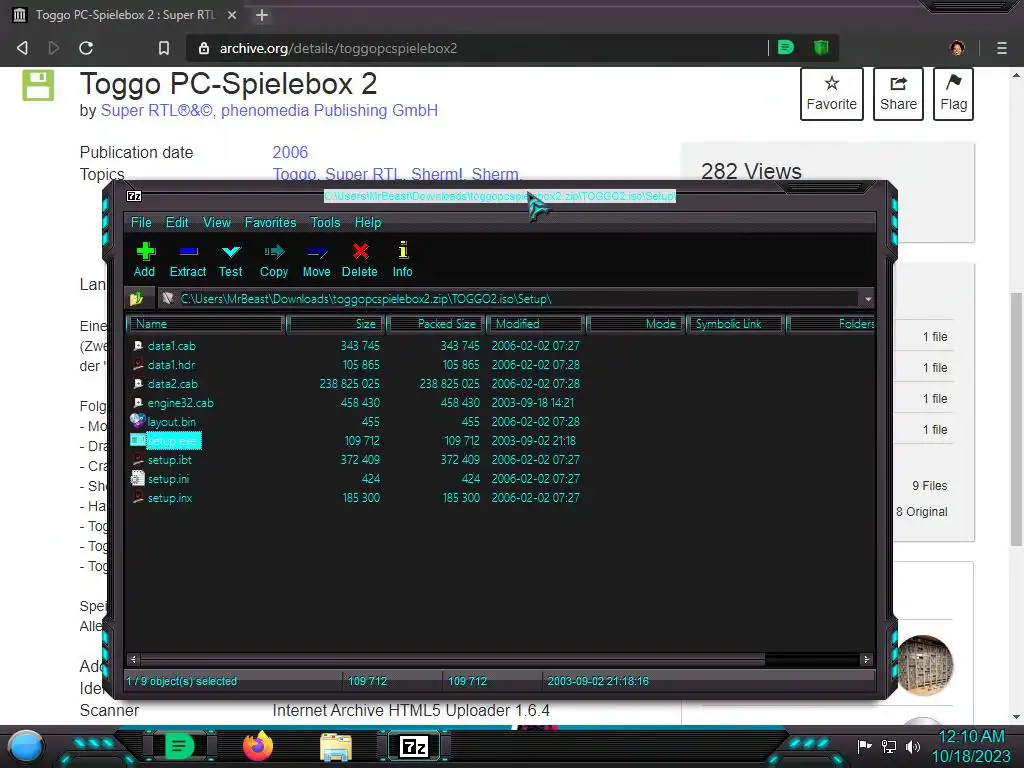The height and width of the screenshot is (768, 1024).
Task: Click the network tray icon
Action: [x=889, y=746]
